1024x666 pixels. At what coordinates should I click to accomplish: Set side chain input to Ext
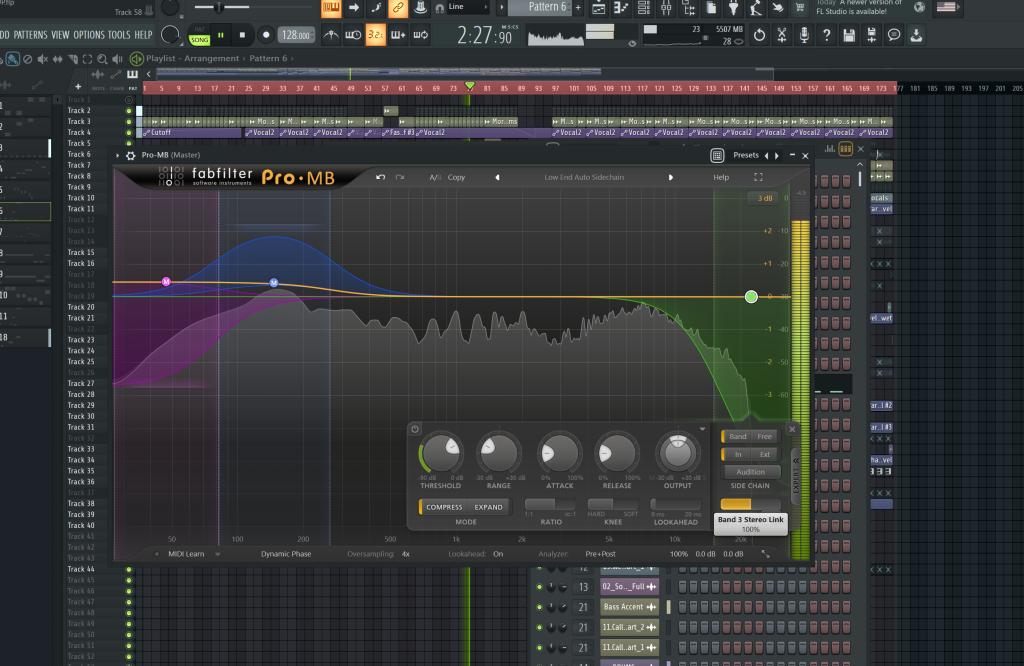(x=765, y=454)
